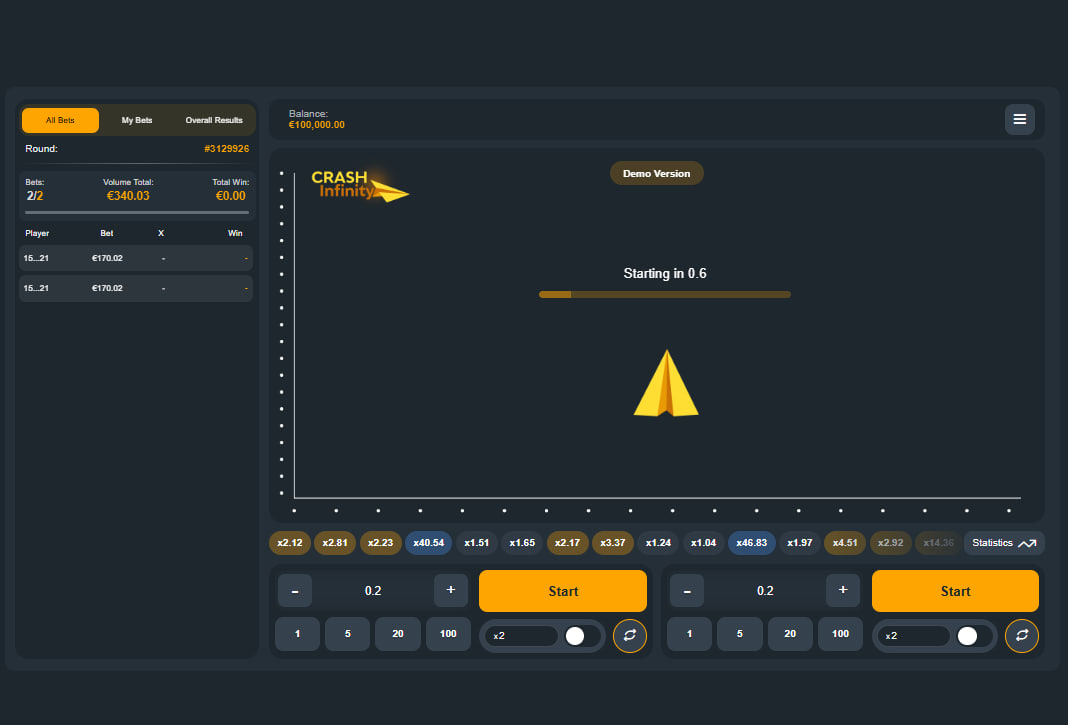
Task: Open Overall Results tab
Action: [x=214, y=121]
